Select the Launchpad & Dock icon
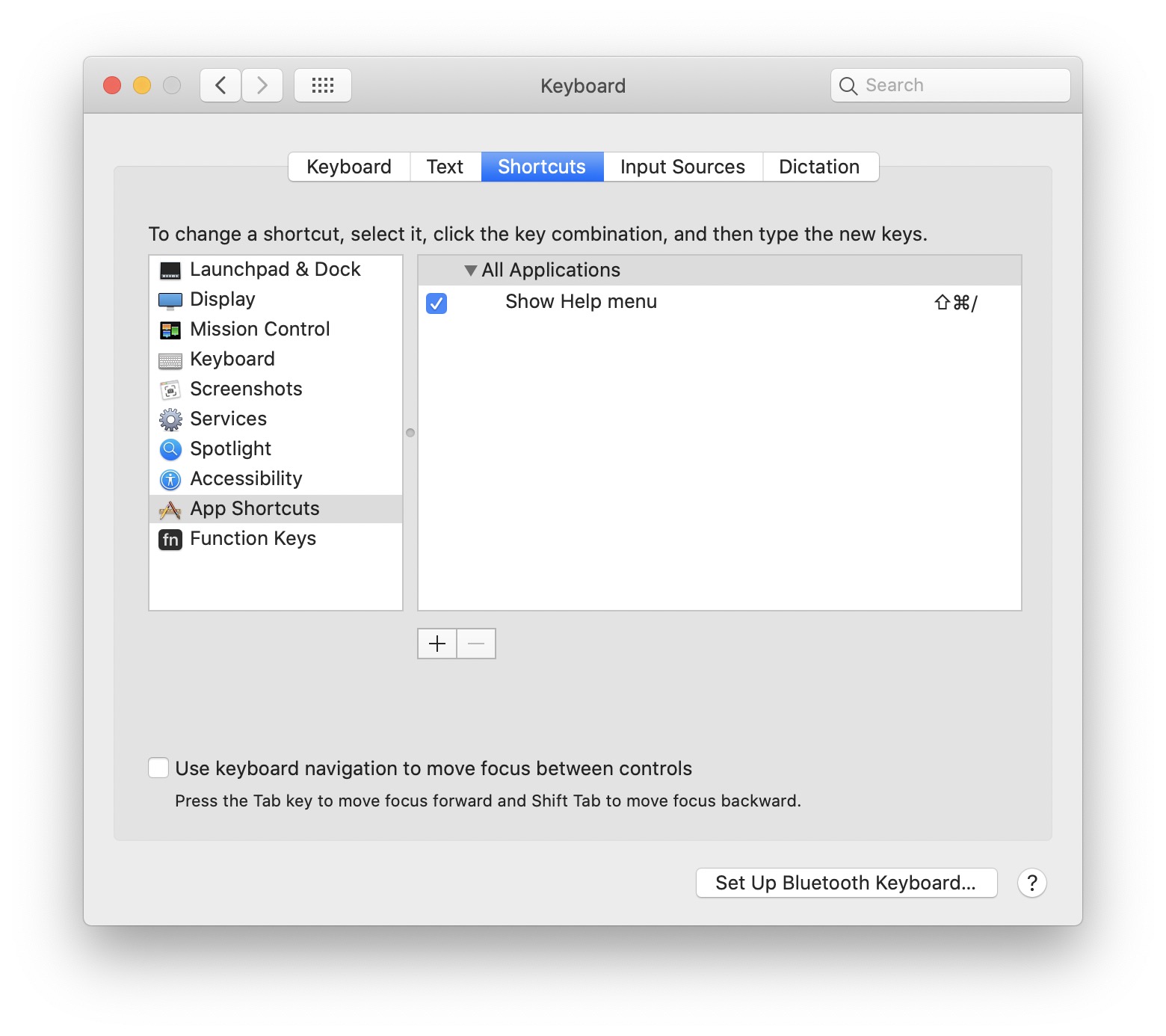 [x=170, y=271]
